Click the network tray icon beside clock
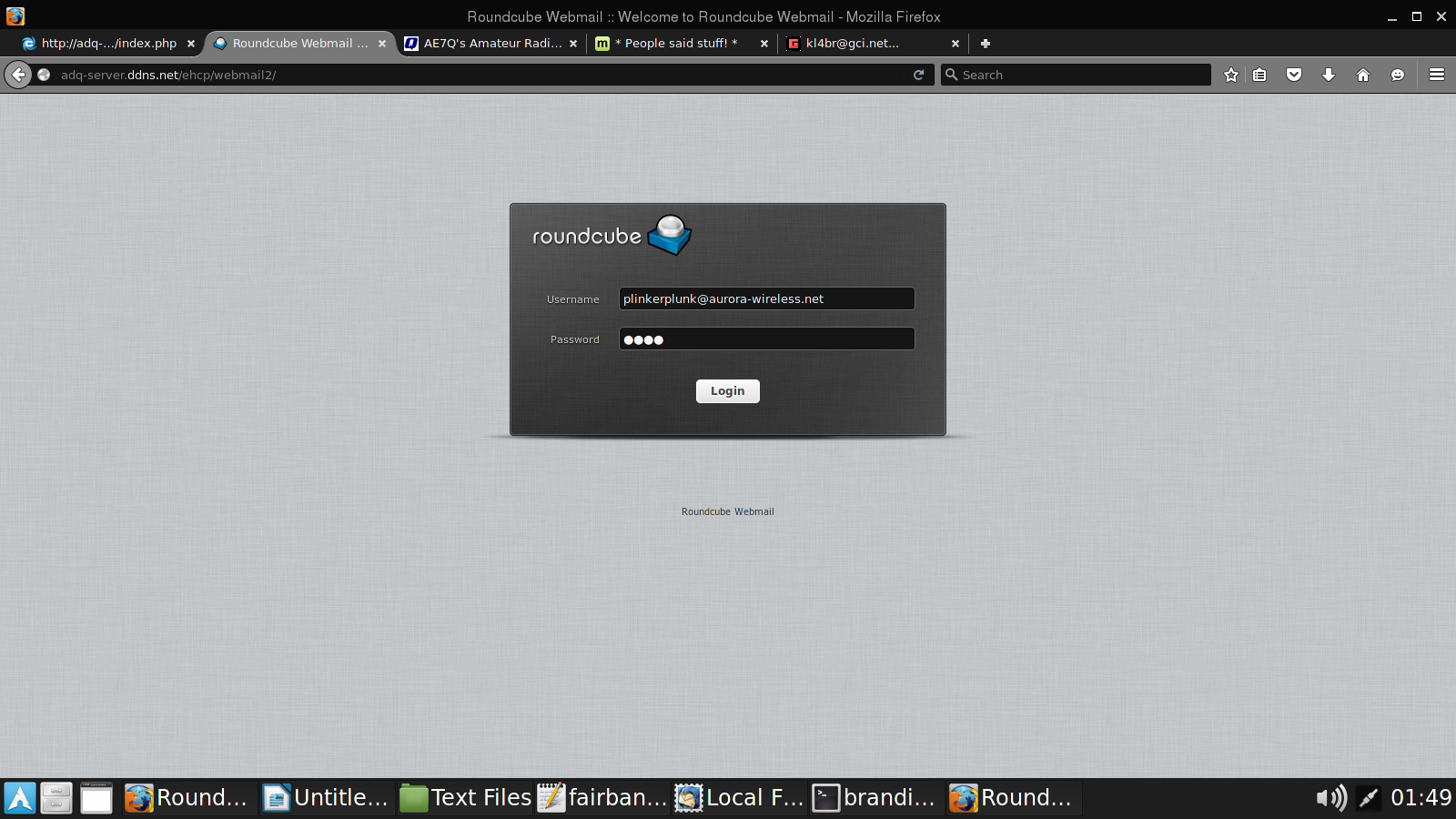This screenshot has width=1456, height=819. tap(1369, 798)
